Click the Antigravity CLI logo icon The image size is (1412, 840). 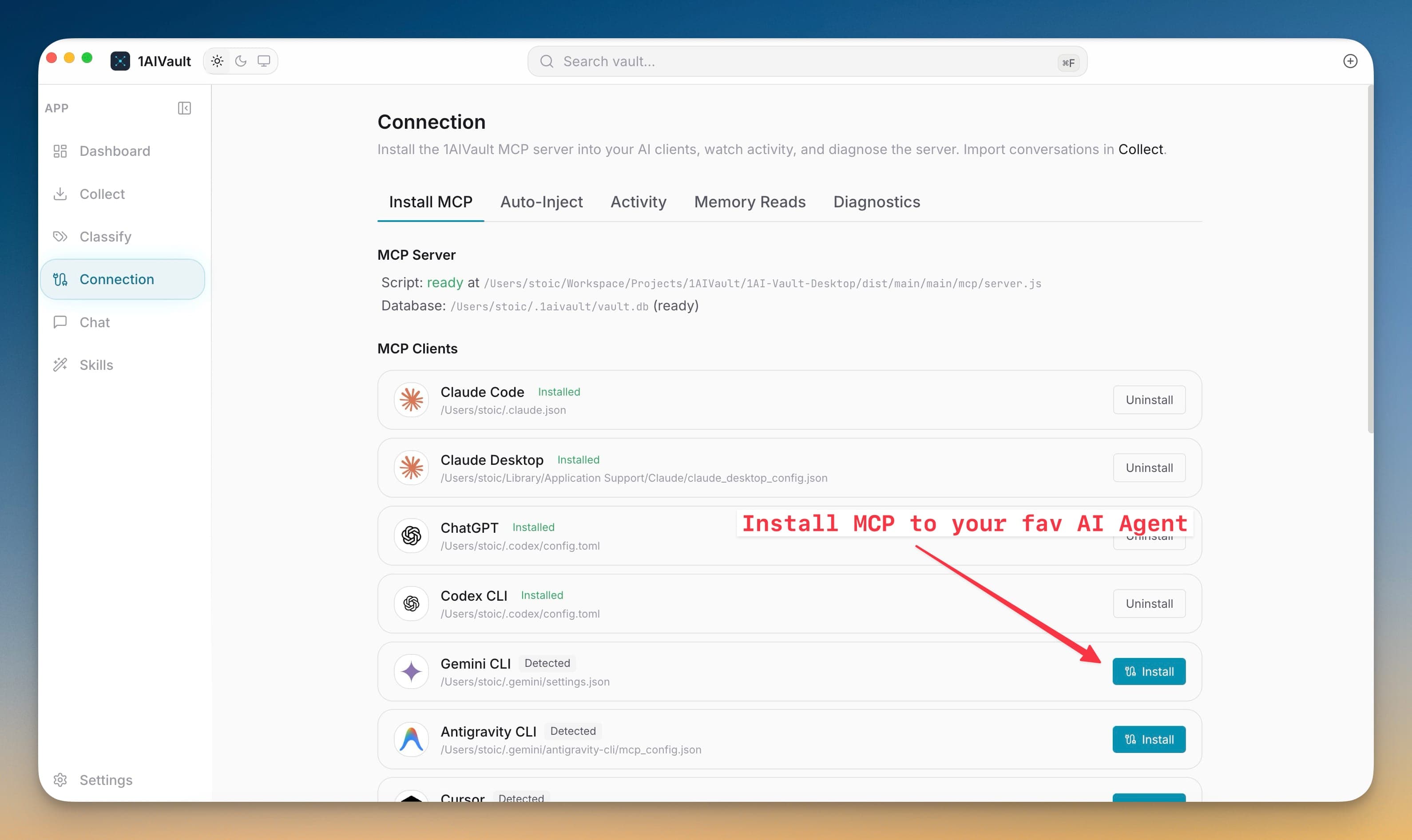click(x=412, y=739)
